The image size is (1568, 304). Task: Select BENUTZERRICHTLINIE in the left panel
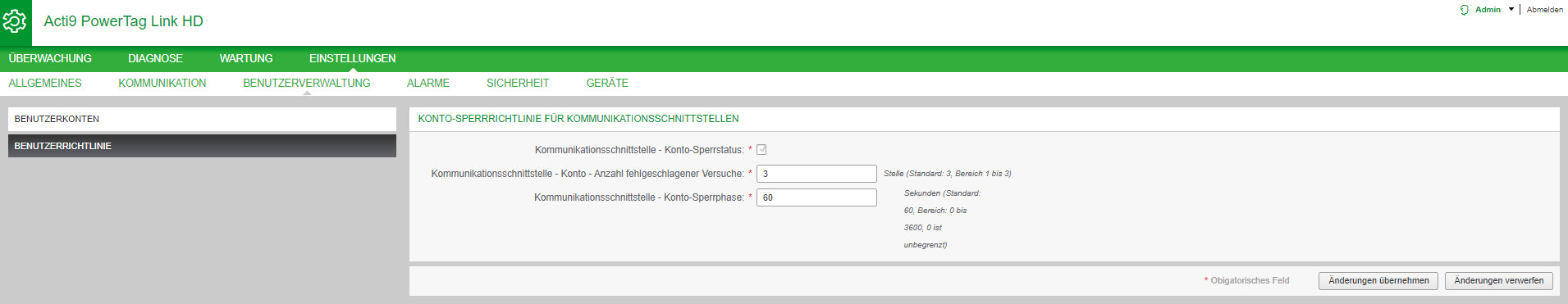point(202,146)
